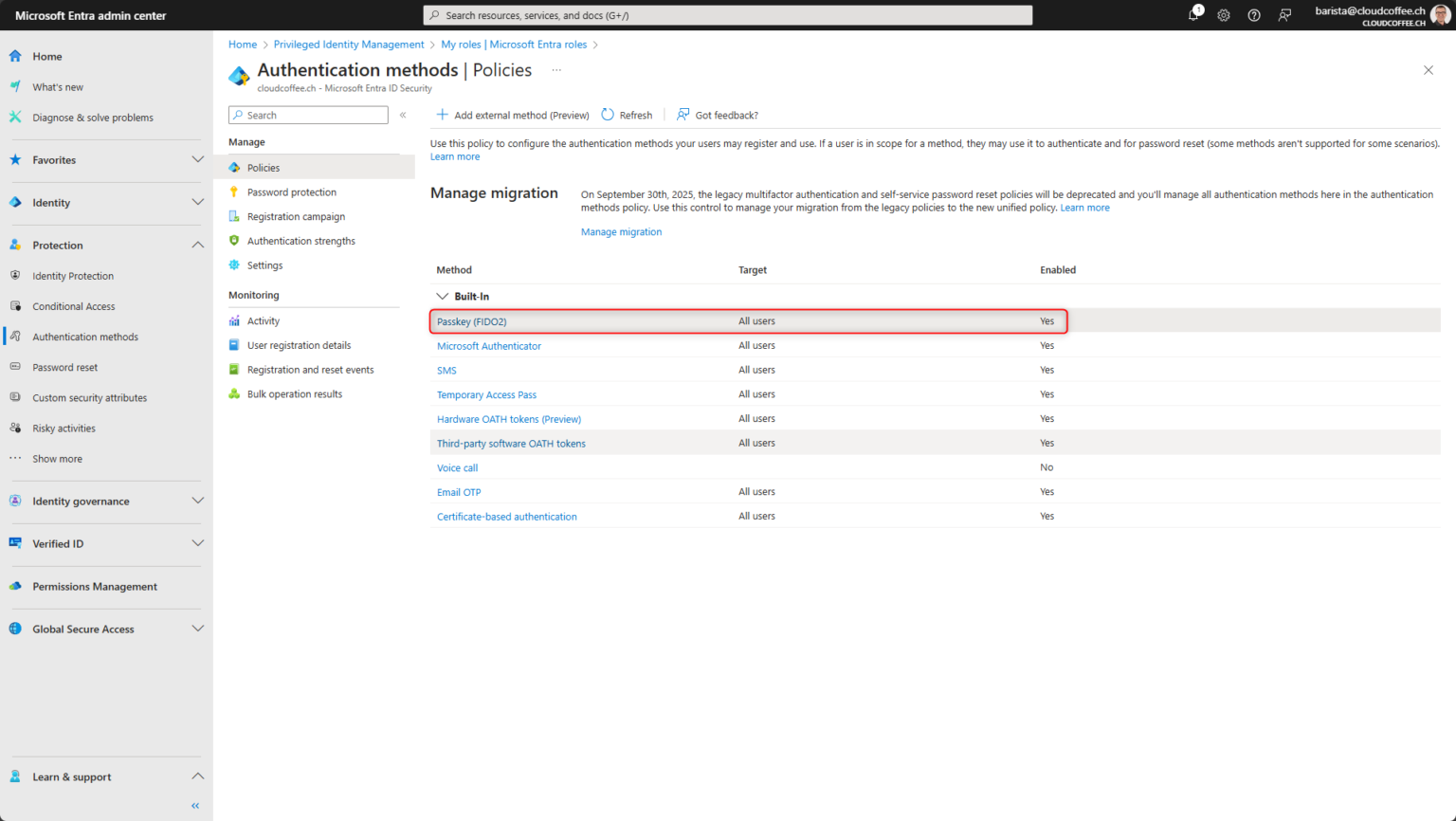Open the notifications bell icon
This screenshot has width=1456, height=821.
coord(1193,15)
